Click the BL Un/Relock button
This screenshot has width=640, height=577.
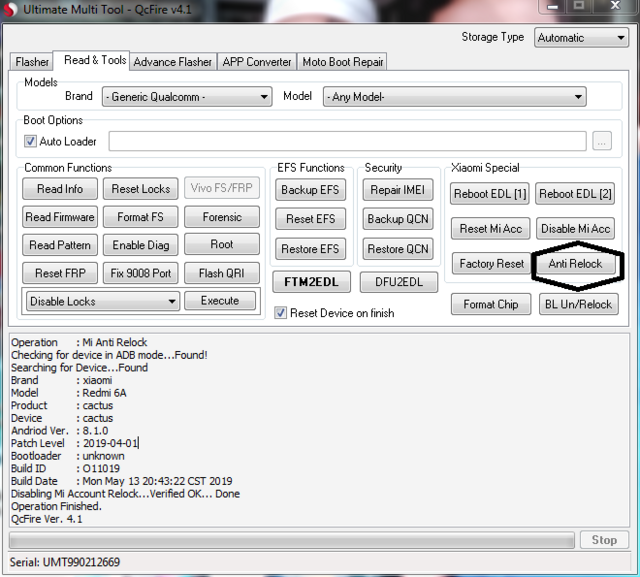tap(579, 304)
